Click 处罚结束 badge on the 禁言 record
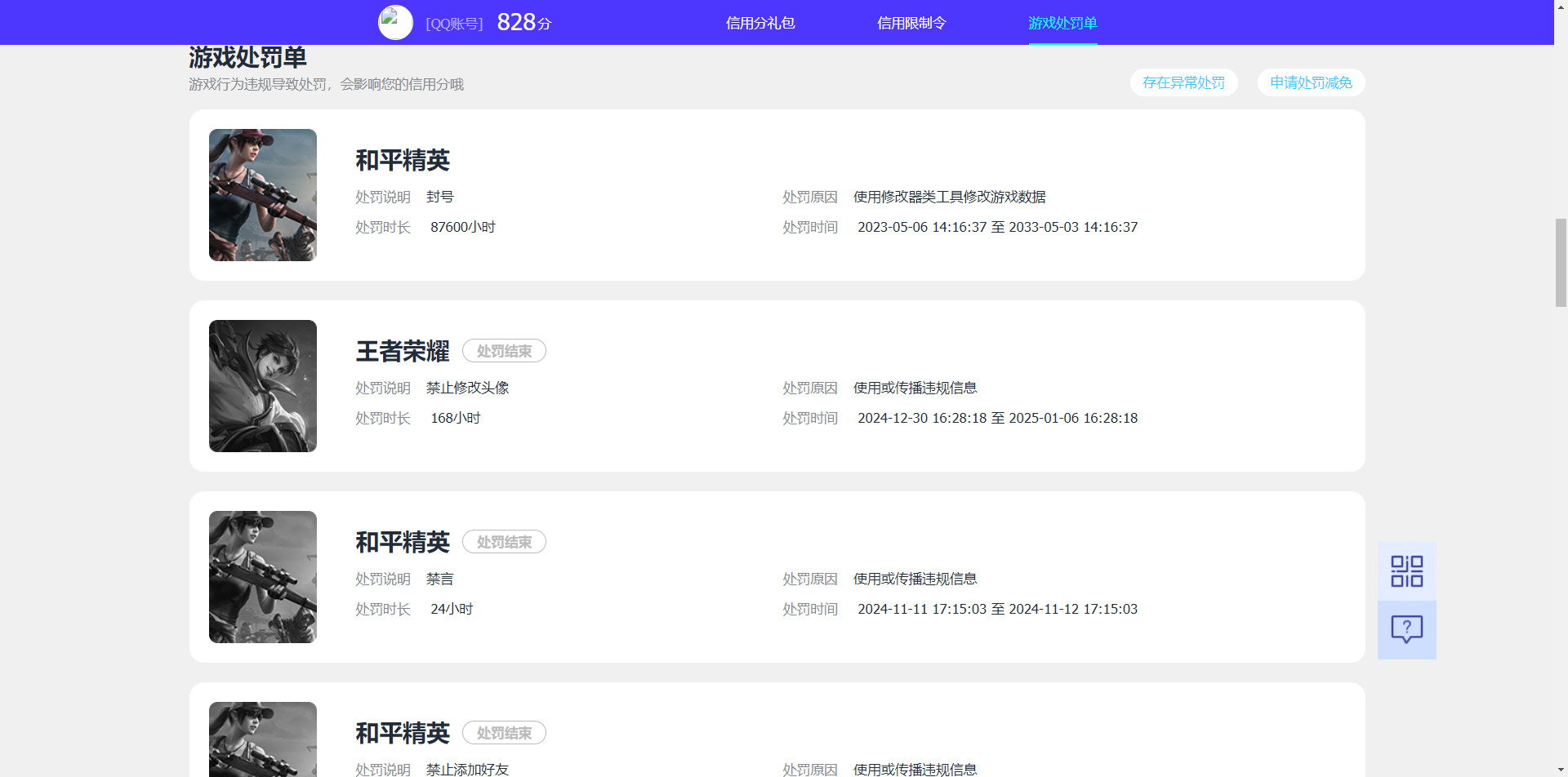Screen dimensions: 1568x777 (x=504, y=542)
